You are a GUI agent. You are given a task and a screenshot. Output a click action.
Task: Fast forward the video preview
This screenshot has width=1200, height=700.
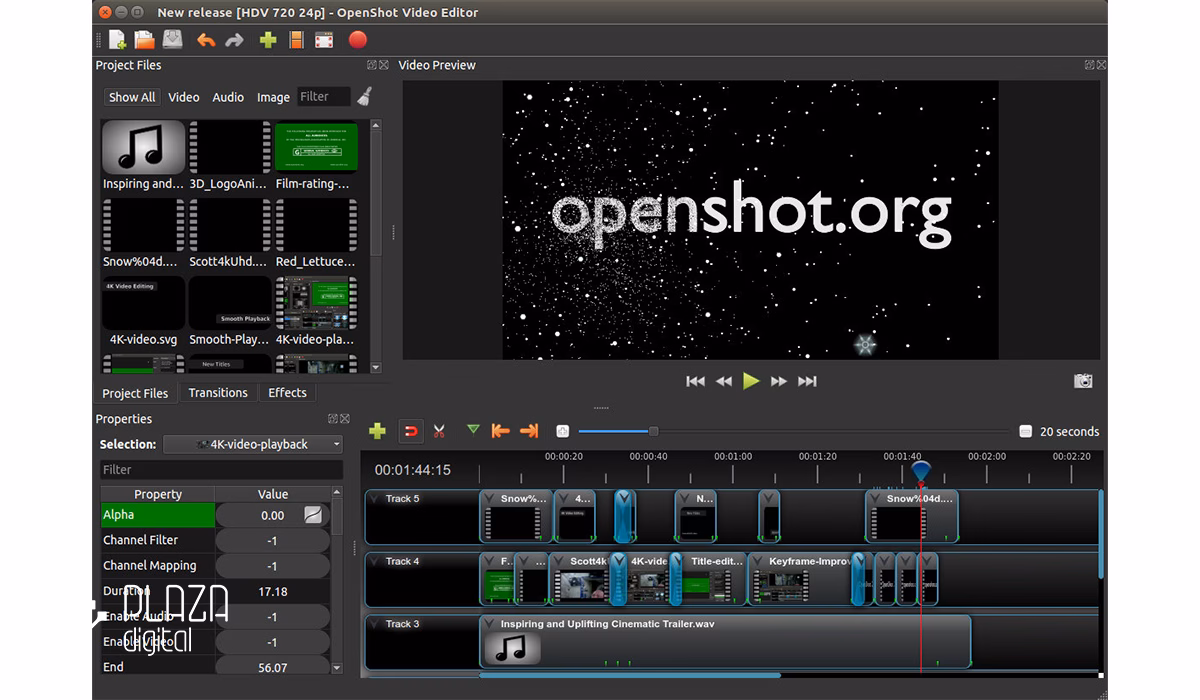point(779,381)
